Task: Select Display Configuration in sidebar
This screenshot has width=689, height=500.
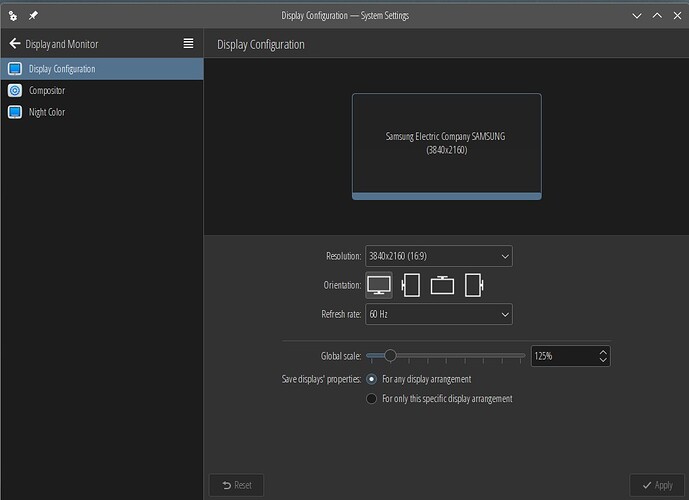Action: pos(102,69)
